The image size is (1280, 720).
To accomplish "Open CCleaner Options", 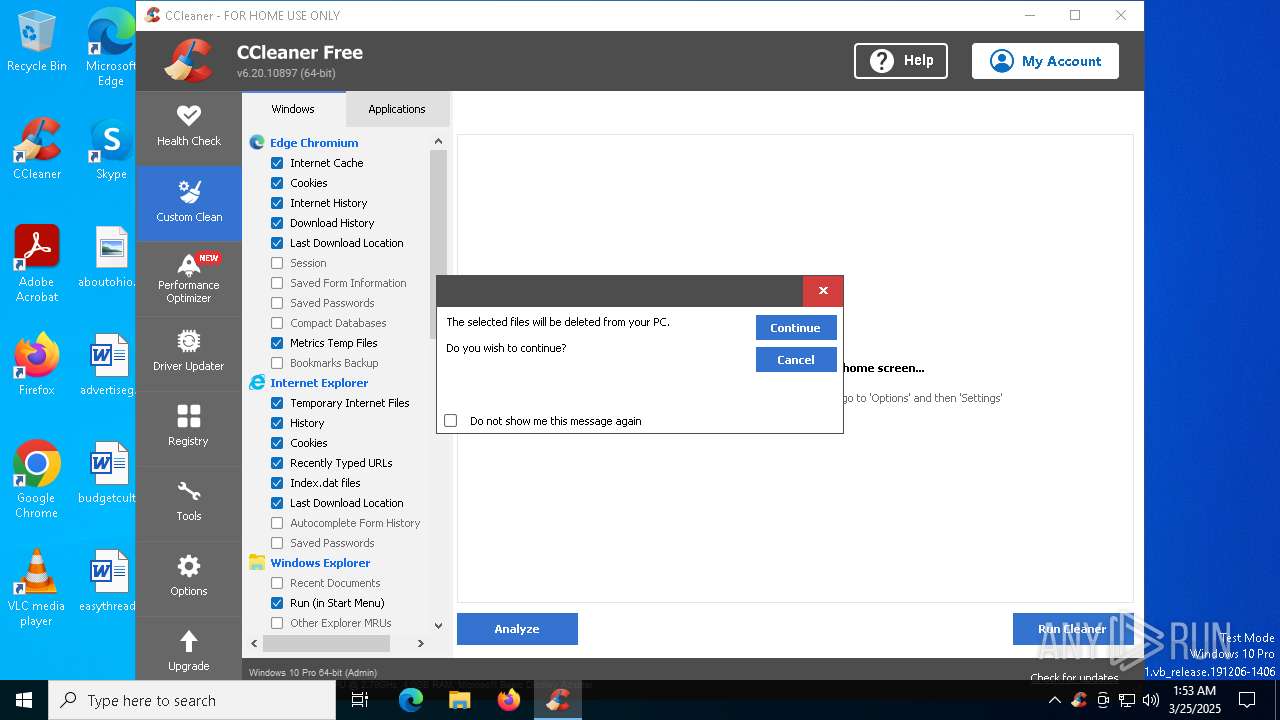I will [188, 577].
